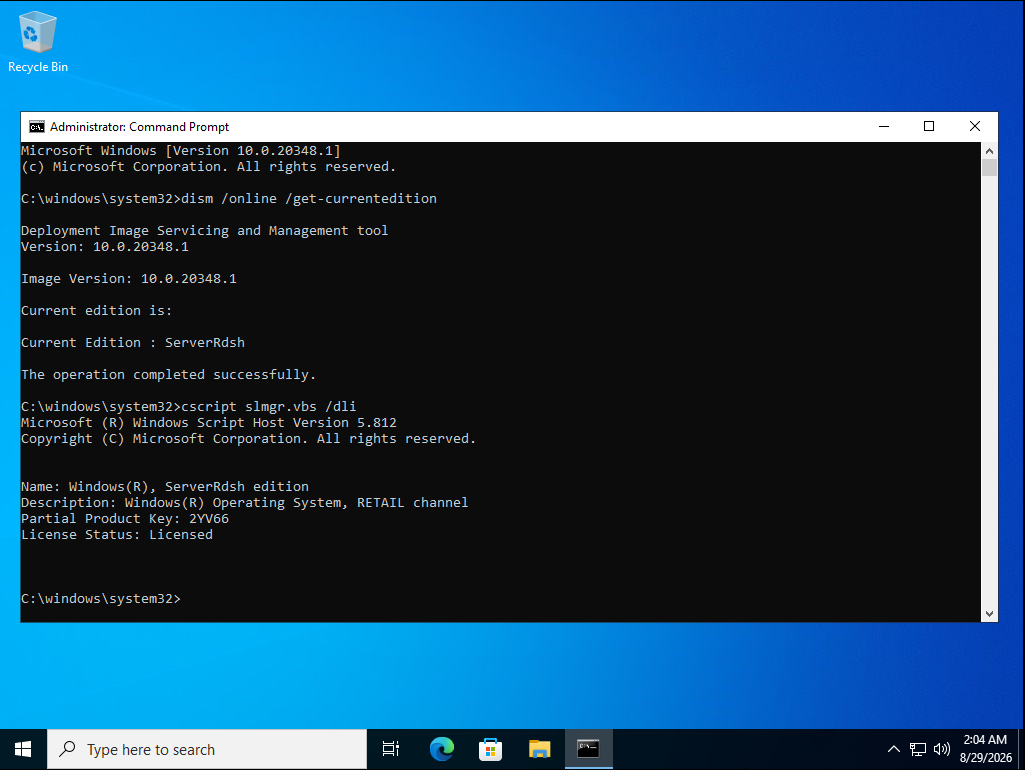1025x770 pixels.
Task: Launch Microsoft Edge from the taskbar
Action: (x=441, y=749)
